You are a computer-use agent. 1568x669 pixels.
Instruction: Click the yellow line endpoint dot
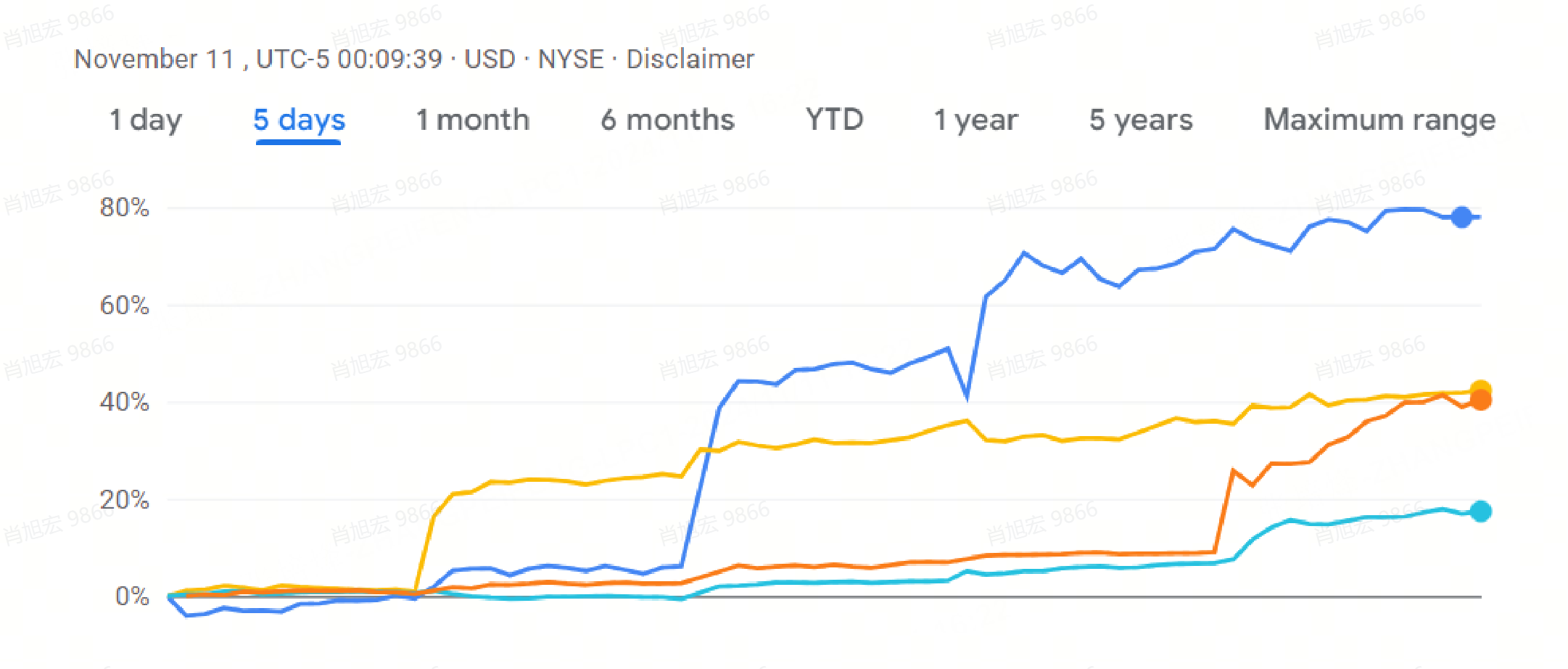(x=1480, y=390)
